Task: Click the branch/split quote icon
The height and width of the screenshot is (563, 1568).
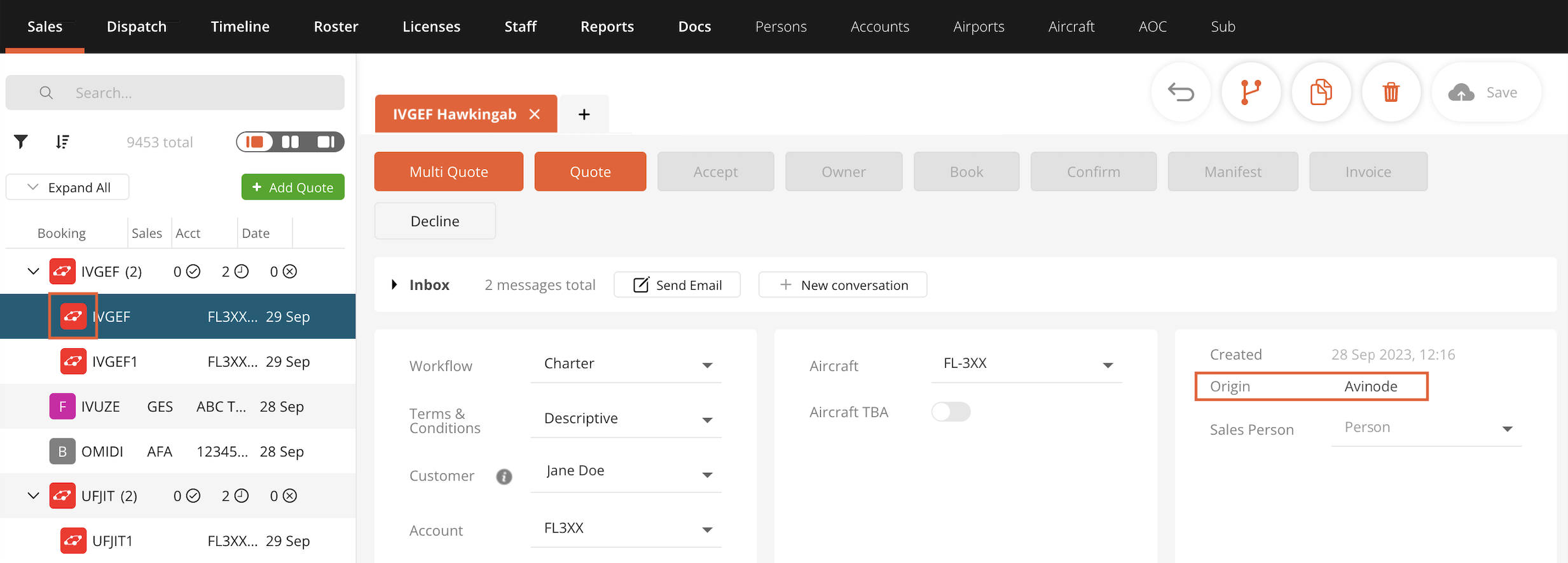Action: pyautogui.click(x=1251, y=93)
